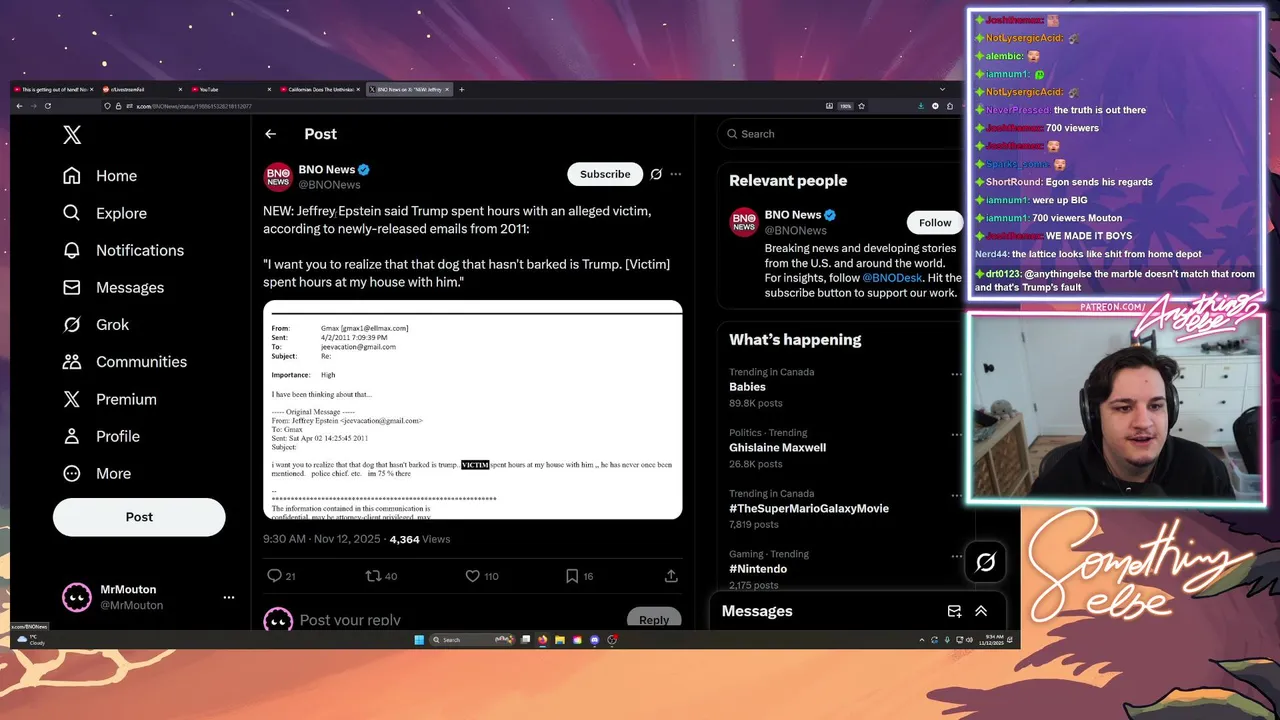Click the X logo in the sidebar
The height and width of the screenshot is (720, 1280).
(x=72, y=135)
